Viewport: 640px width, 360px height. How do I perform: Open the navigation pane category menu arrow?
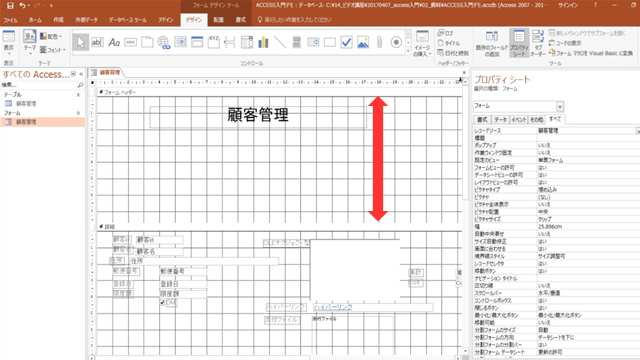coord(73,74)
